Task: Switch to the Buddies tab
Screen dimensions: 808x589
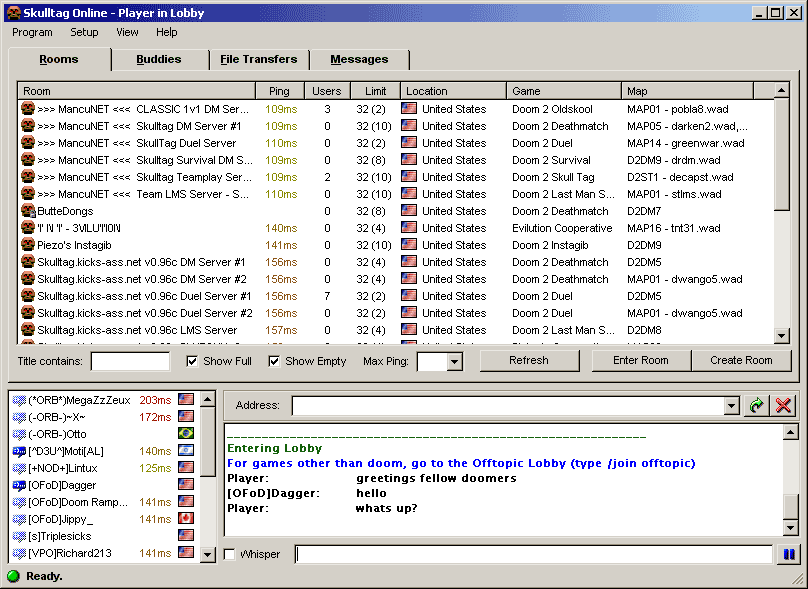Action: point(159,60)
